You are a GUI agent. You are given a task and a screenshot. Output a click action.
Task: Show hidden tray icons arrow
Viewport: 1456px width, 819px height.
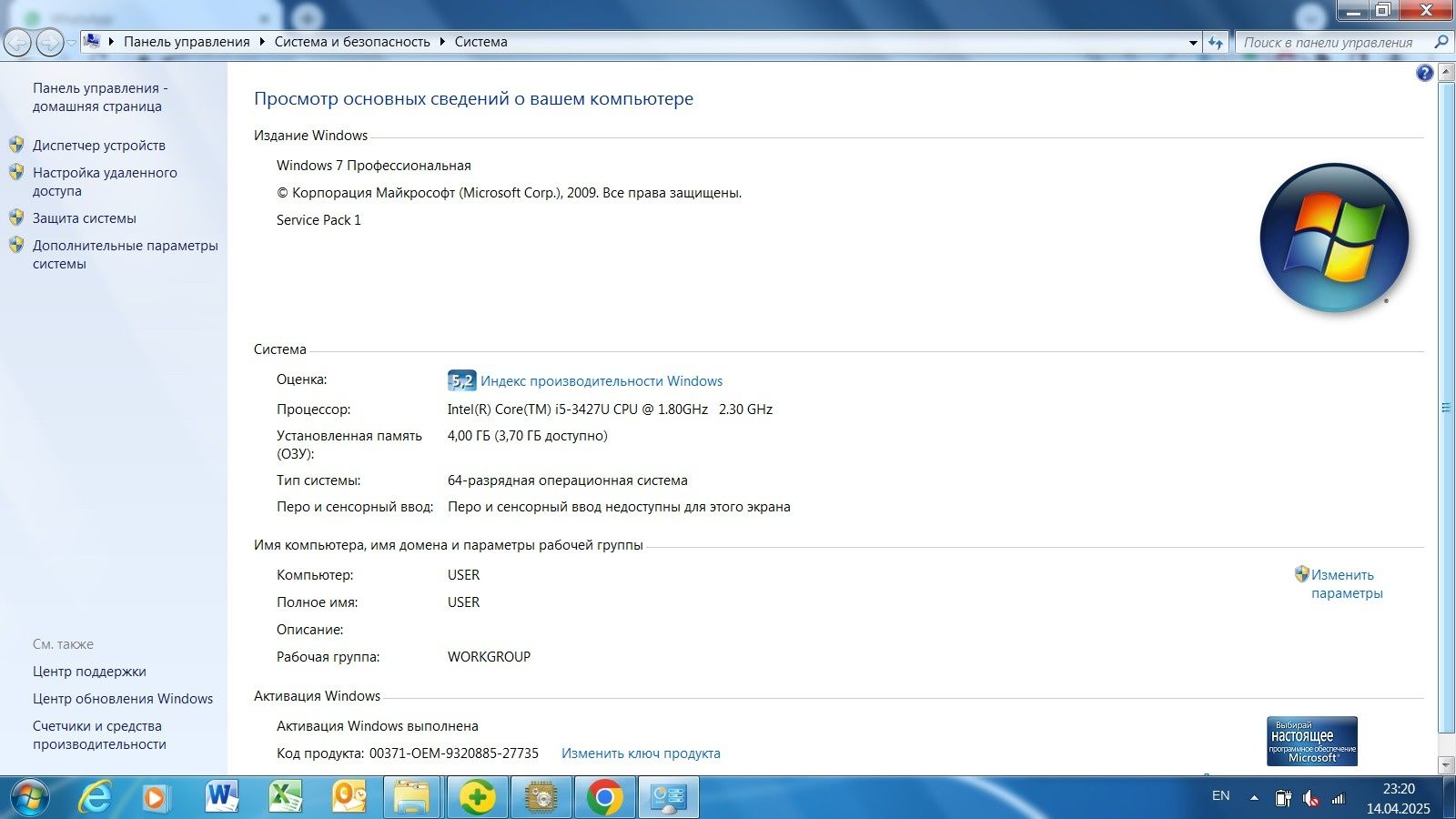1254,798
